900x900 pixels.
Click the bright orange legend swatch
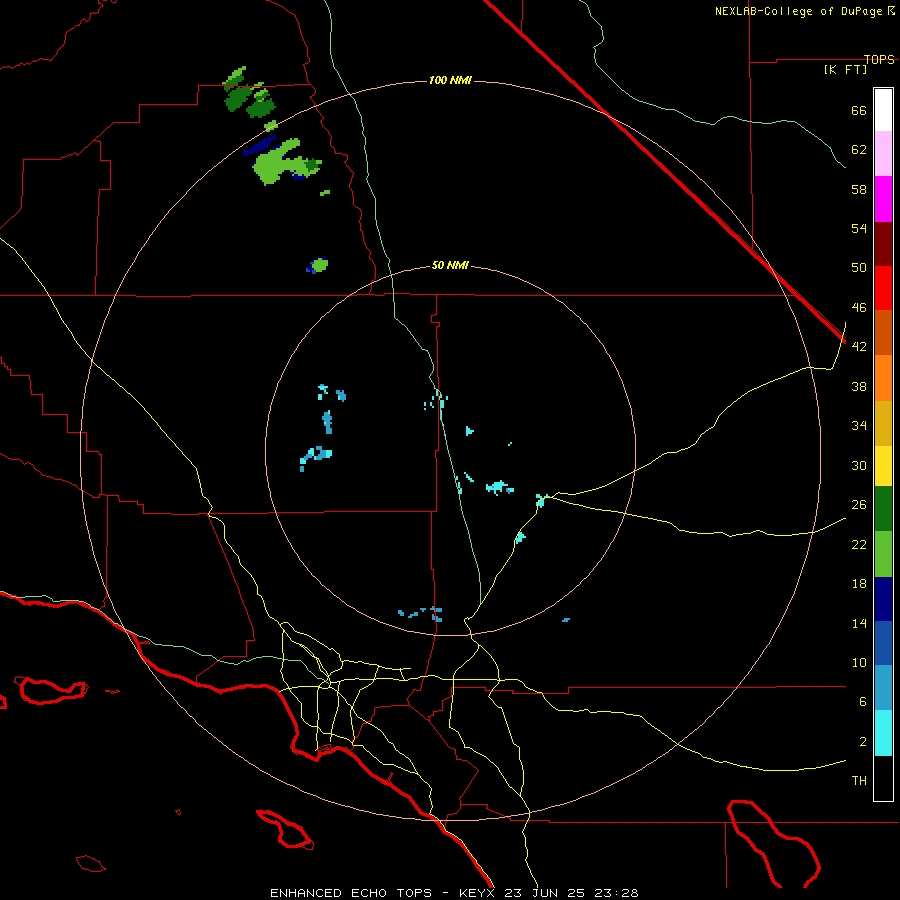point(883,378)
